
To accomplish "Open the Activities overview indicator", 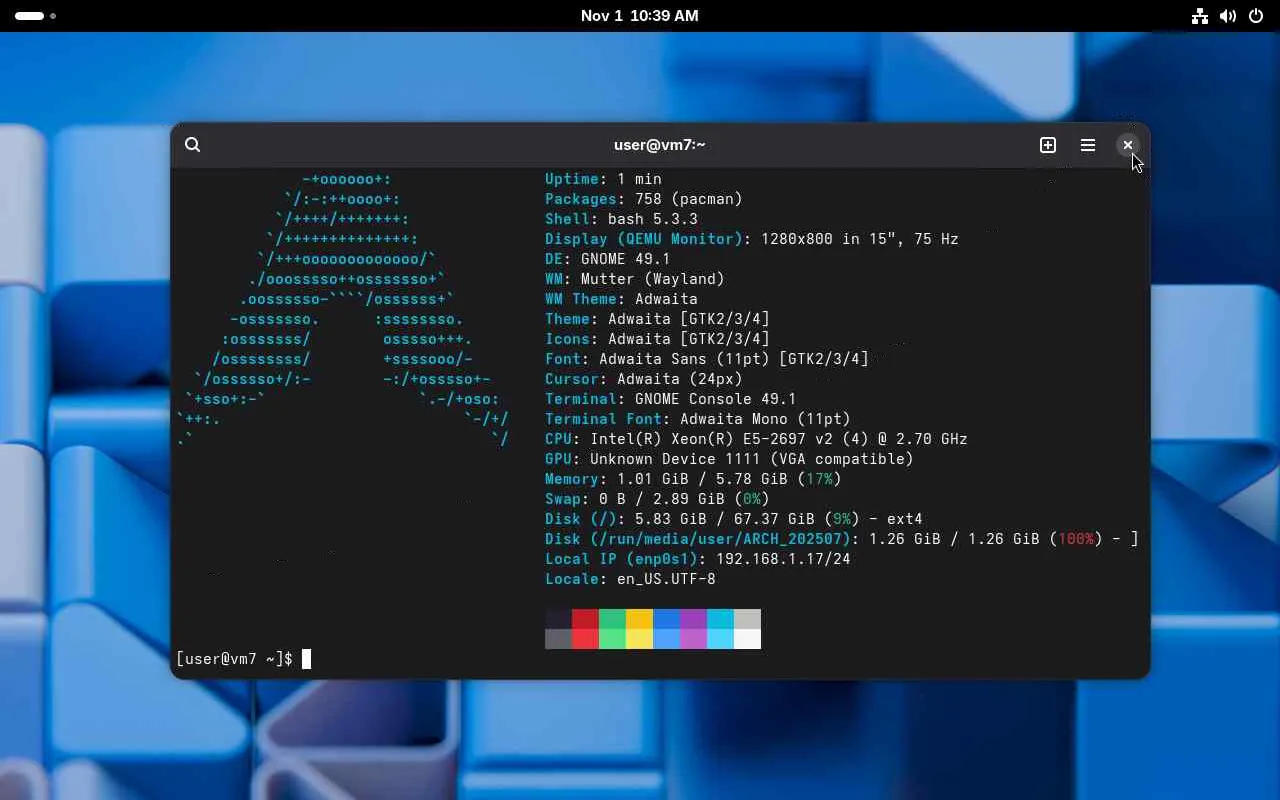I will (35, 16).
